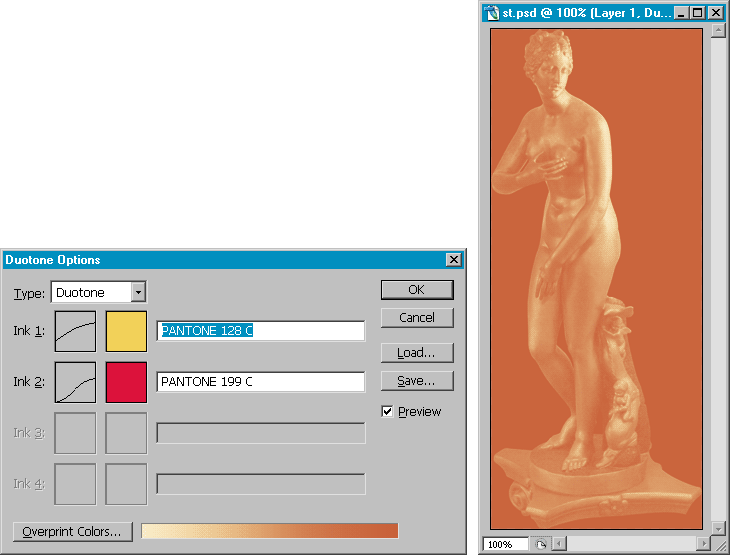The width and height of the screenshot is (730, 555).
Task: Open the Ink 1 duotone curve box
Action: 75,331
